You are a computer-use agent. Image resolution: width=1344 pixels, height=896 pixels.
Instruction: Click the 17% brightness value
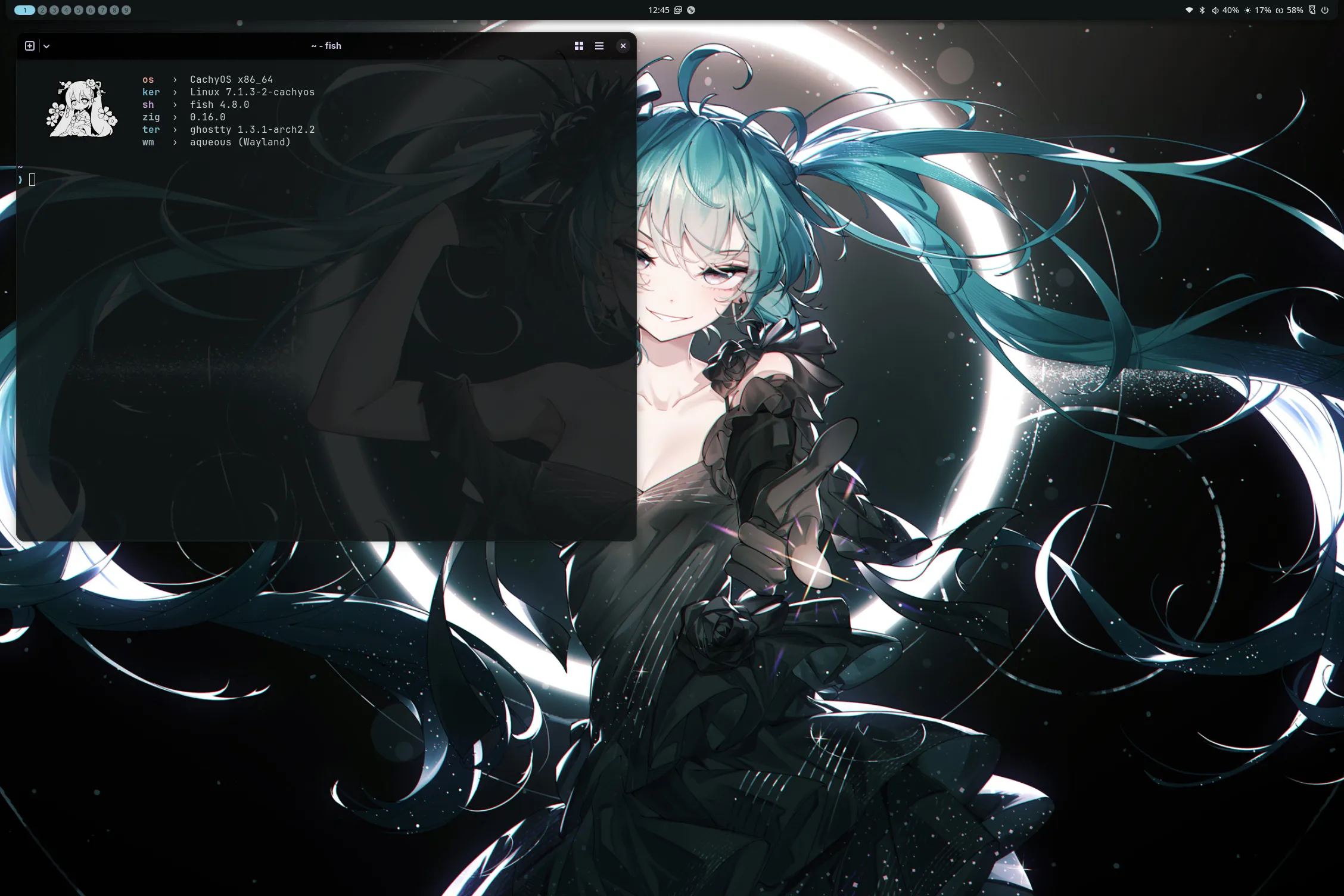tap(1262, 10)
